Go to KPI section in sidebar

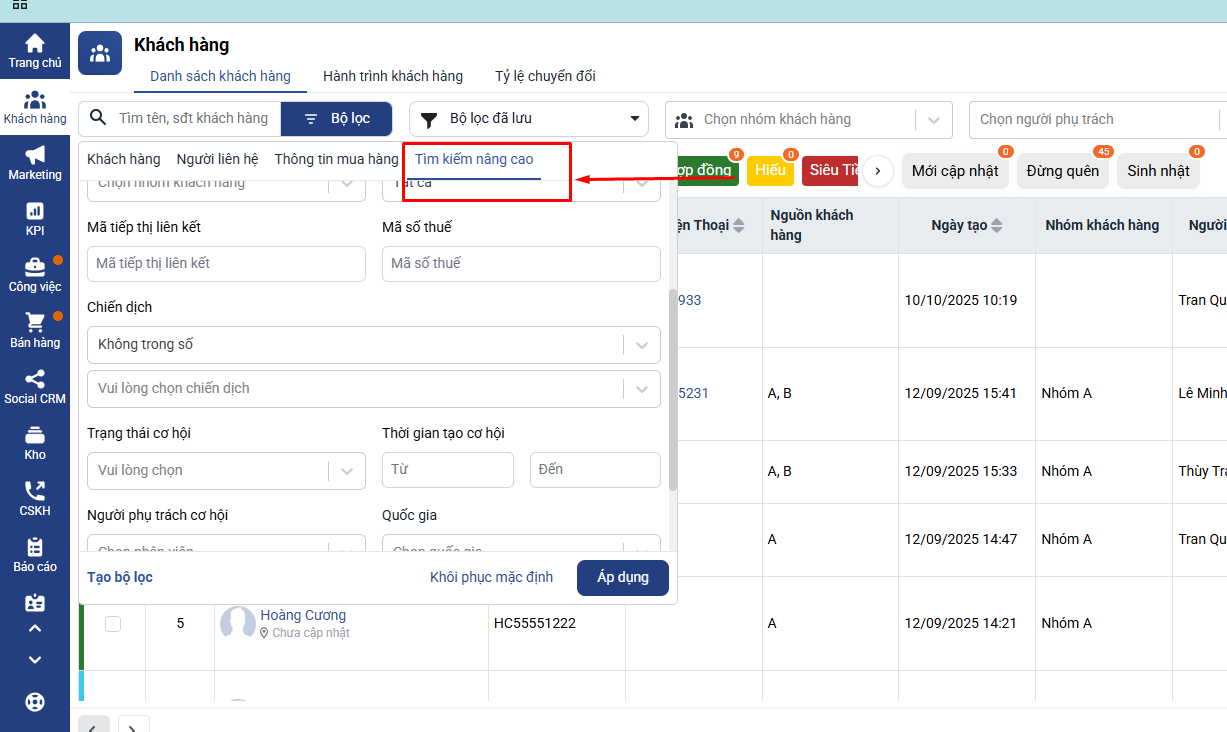click(x=35, y=212)
